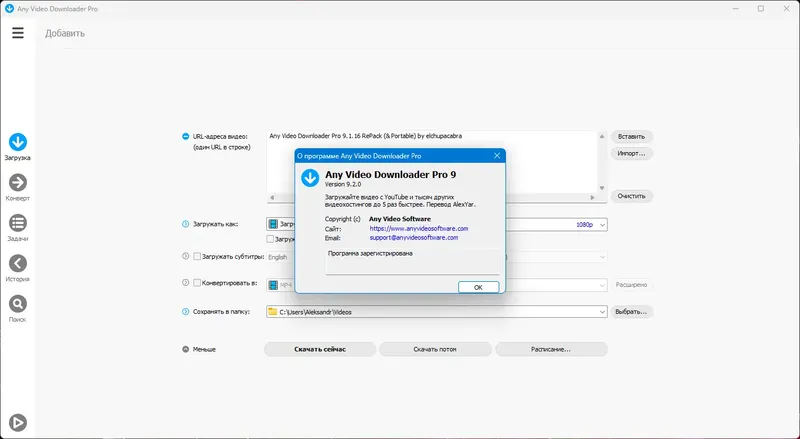The height and width of the screenshot is (439, 800).
Task: Click the Программа зарегистрирована text box
Action: 412,261
